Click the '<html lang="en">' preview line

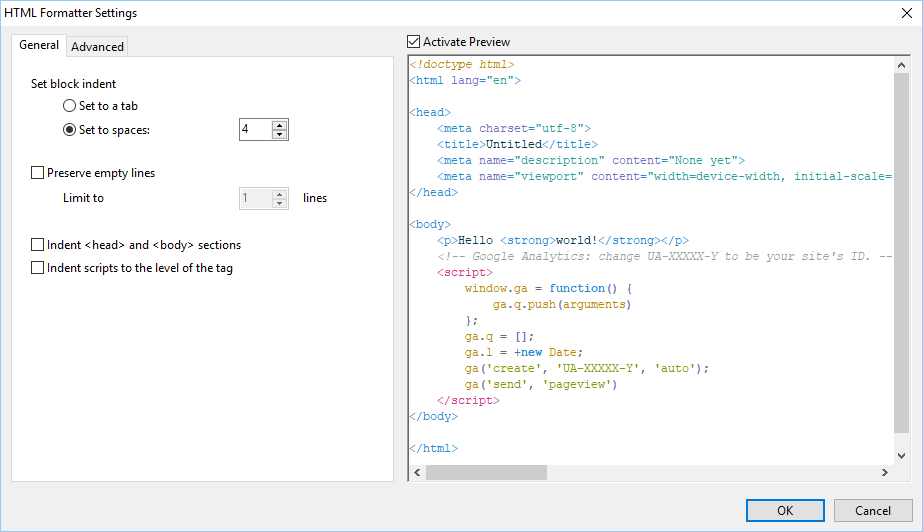coord(465,80)
